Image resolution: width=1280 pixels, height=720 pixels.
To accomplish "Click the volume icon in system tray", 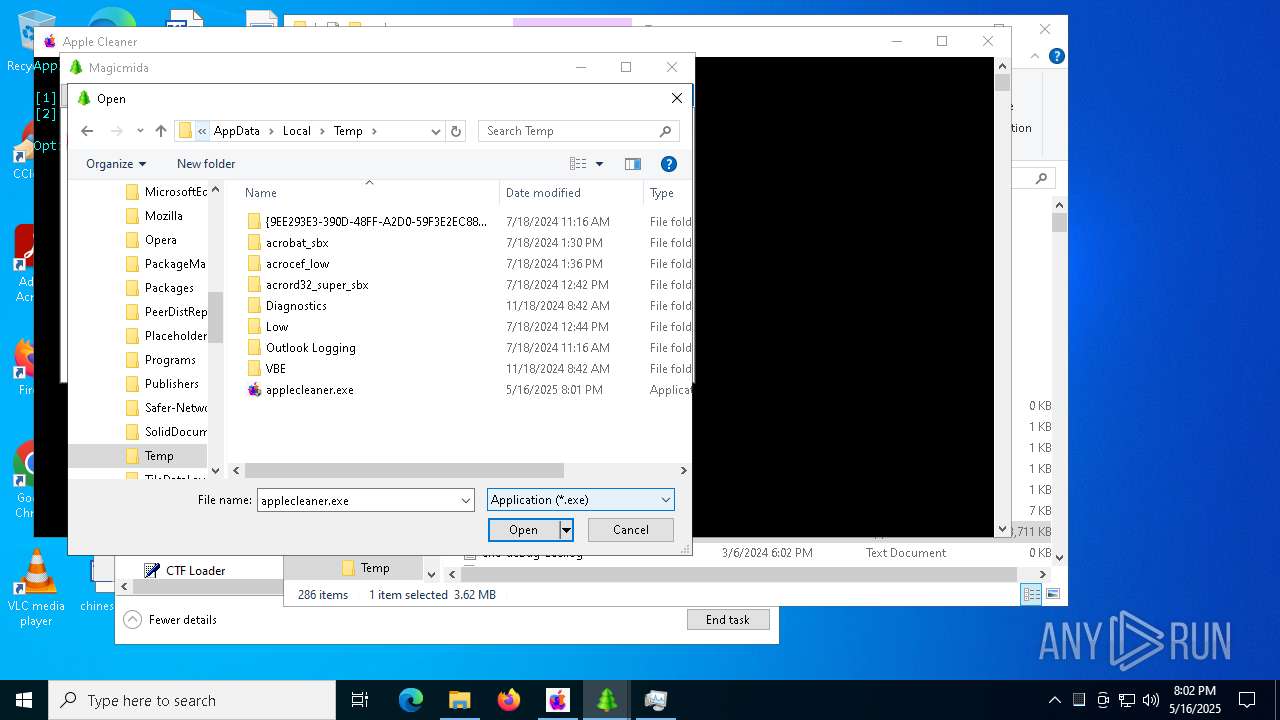I will (x=1151, y=700).
